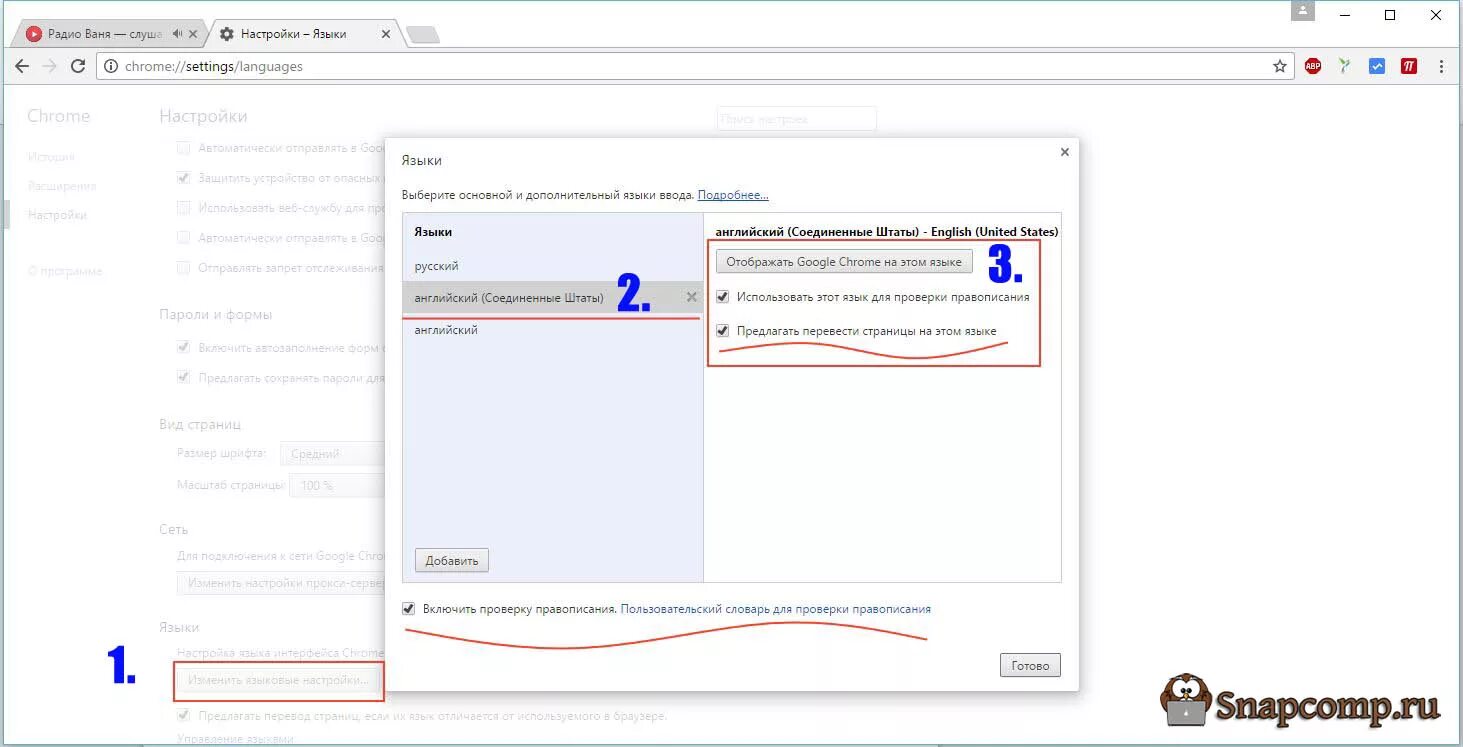Remove английский (Соединенные Штаты) with its X
Screen dimensions: 1463x747
tap(691, 297)
